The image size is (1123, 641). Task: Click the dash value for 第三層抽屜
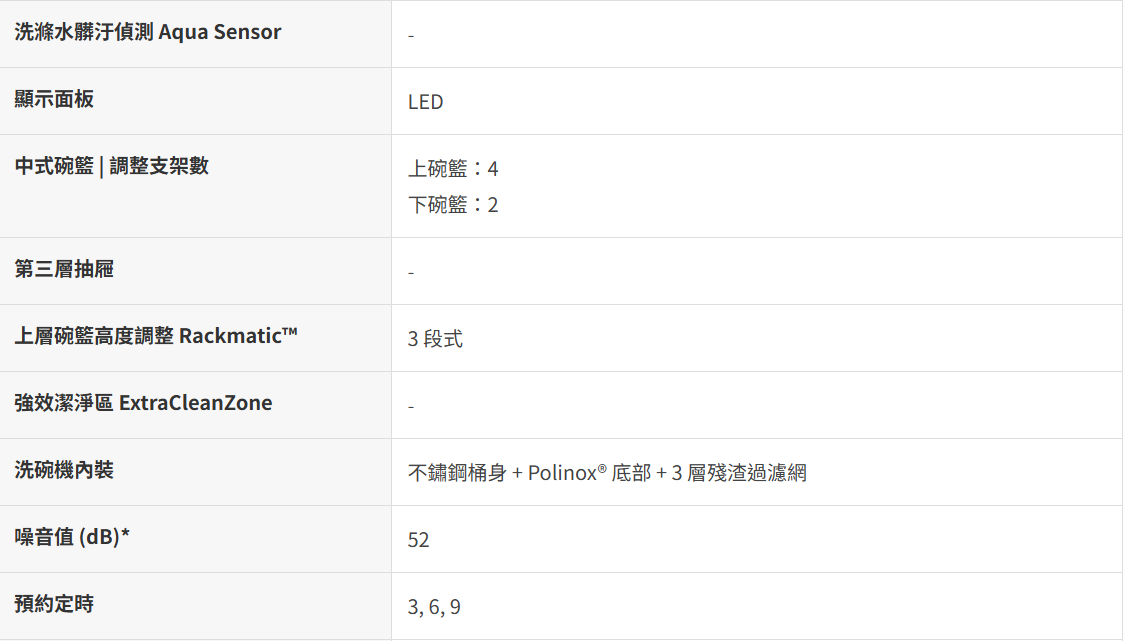click(x=411, y=273)
